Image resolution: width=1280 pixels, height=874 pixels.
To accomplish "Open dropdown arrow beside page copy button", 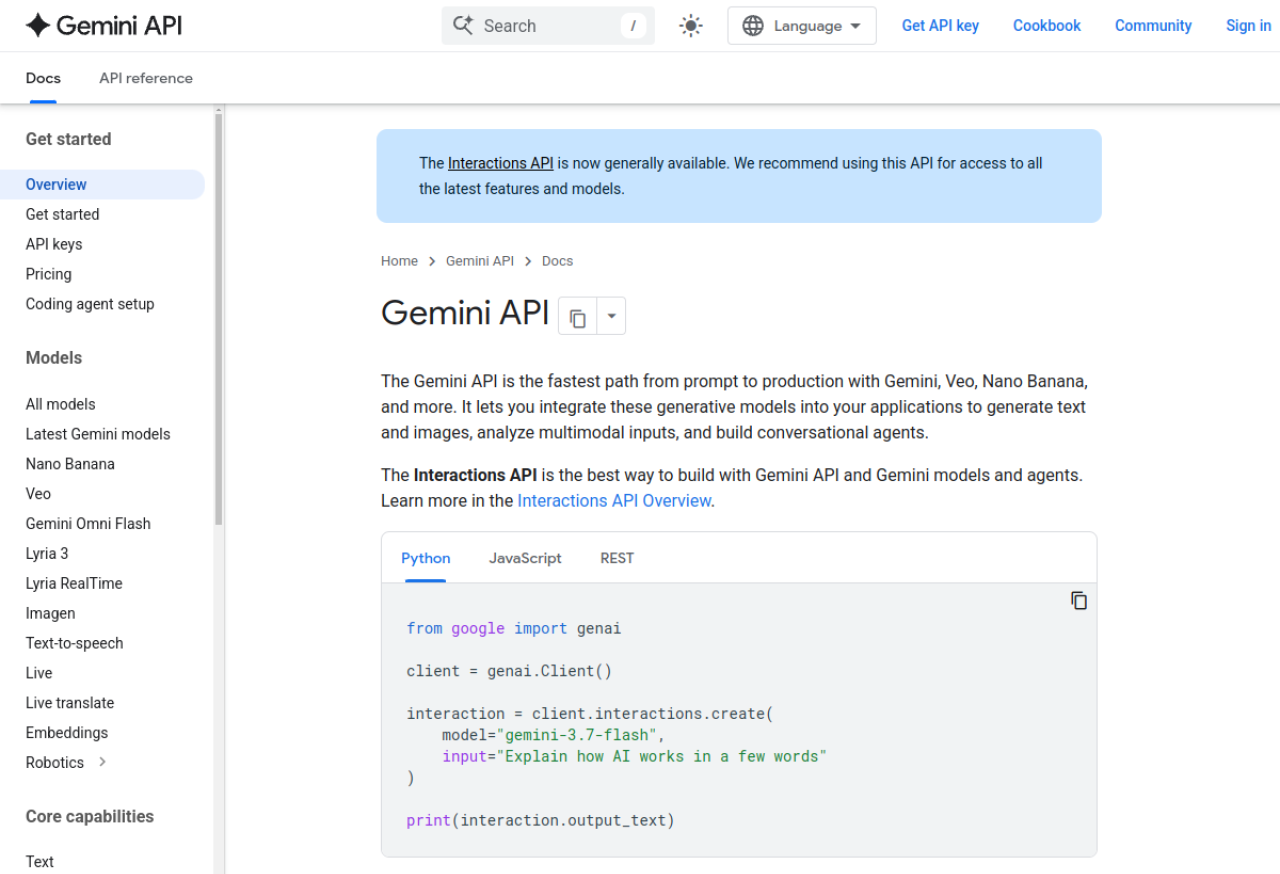I will tap(611, 317).
